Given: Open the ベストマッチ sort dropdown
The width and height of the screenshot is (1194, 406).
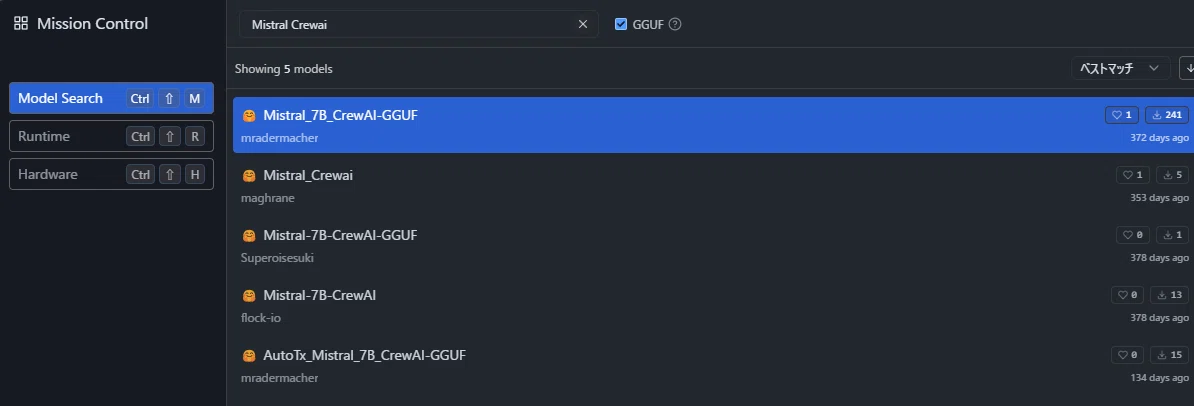Looking at the screenshot, I should [1120, 68].
